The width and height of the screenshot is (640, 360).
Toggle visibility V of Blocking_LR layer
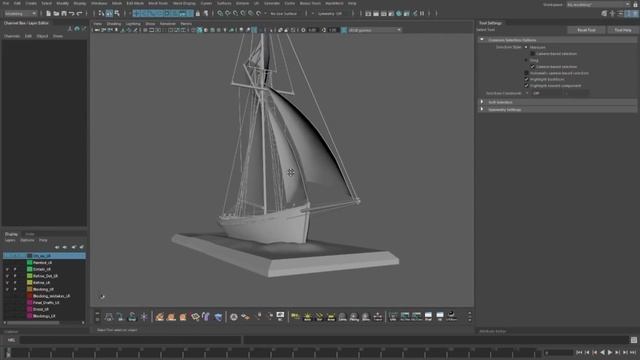tap(7, 289)
